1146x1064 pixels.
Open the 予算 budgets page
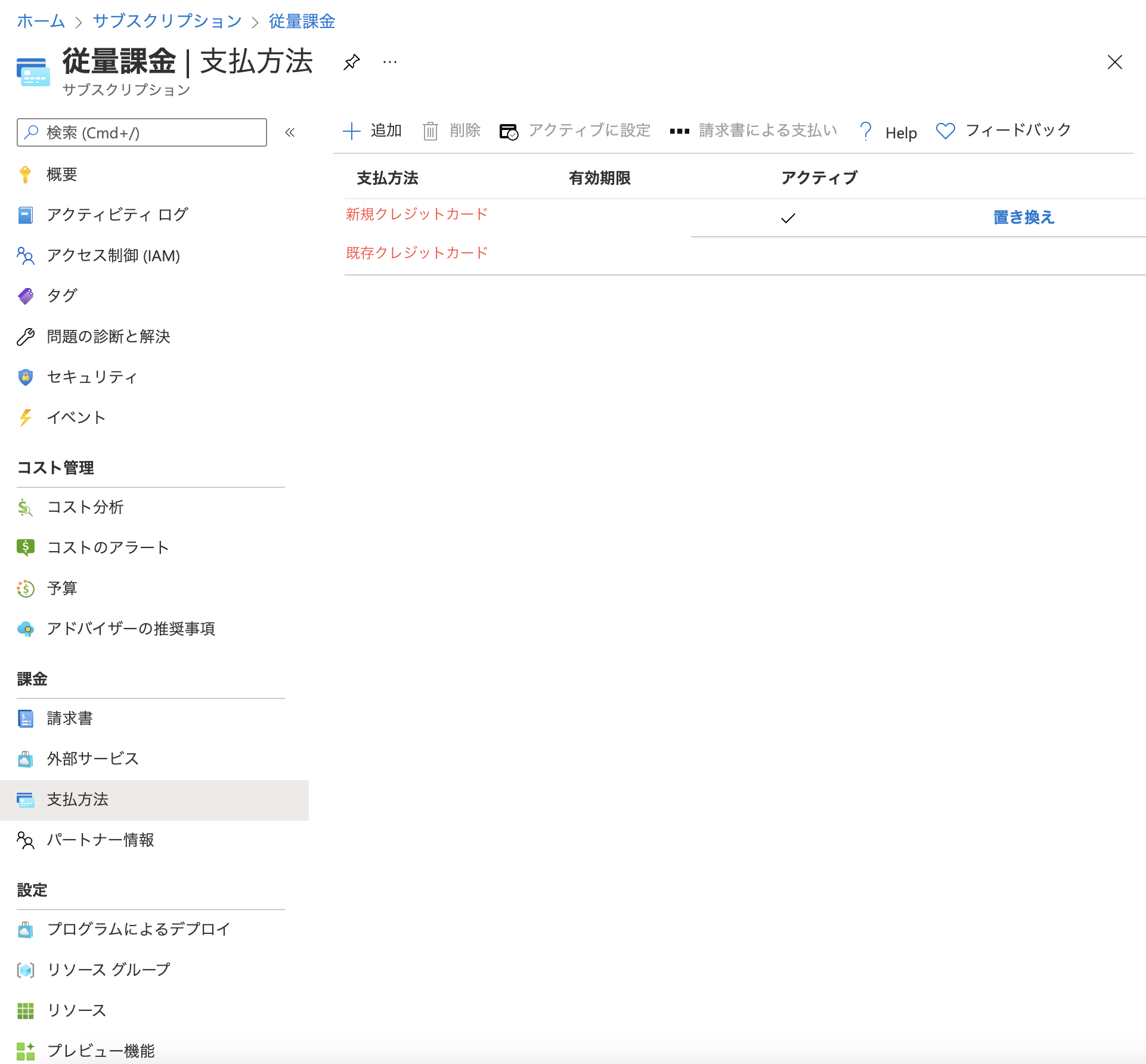62,589
